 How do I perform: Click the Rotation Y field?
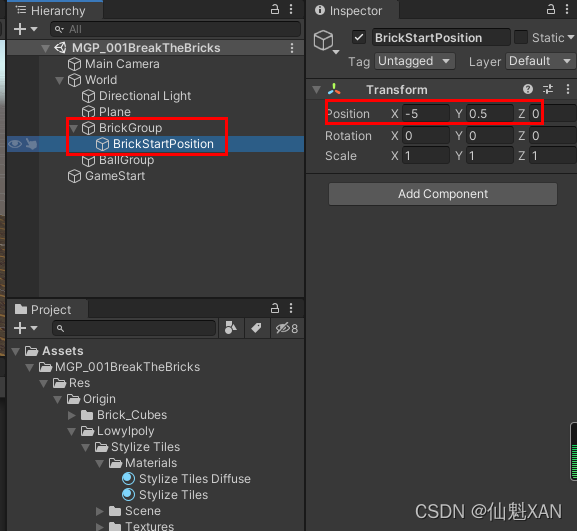click(490, 136)
